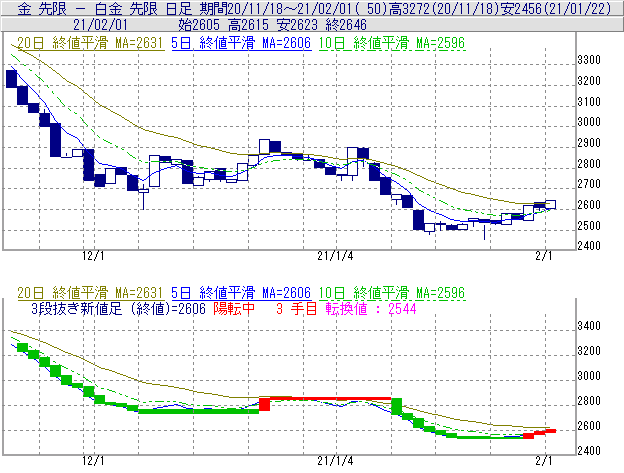Viewport: 624px width, 473px height.
Task: Click the period low 安2456(21/01/22)
Action: pyautogui.click(x=556, y=8)
